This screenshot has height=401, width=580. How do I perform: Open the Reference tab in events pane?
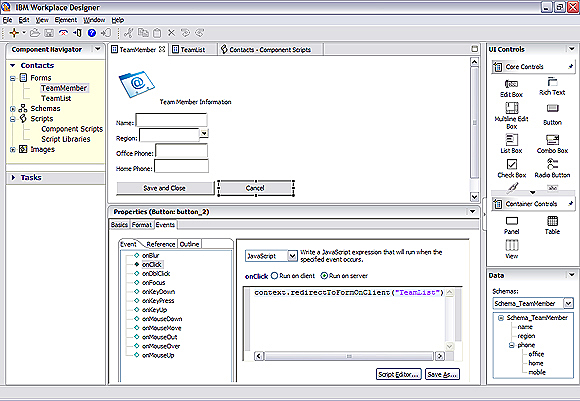161,244
